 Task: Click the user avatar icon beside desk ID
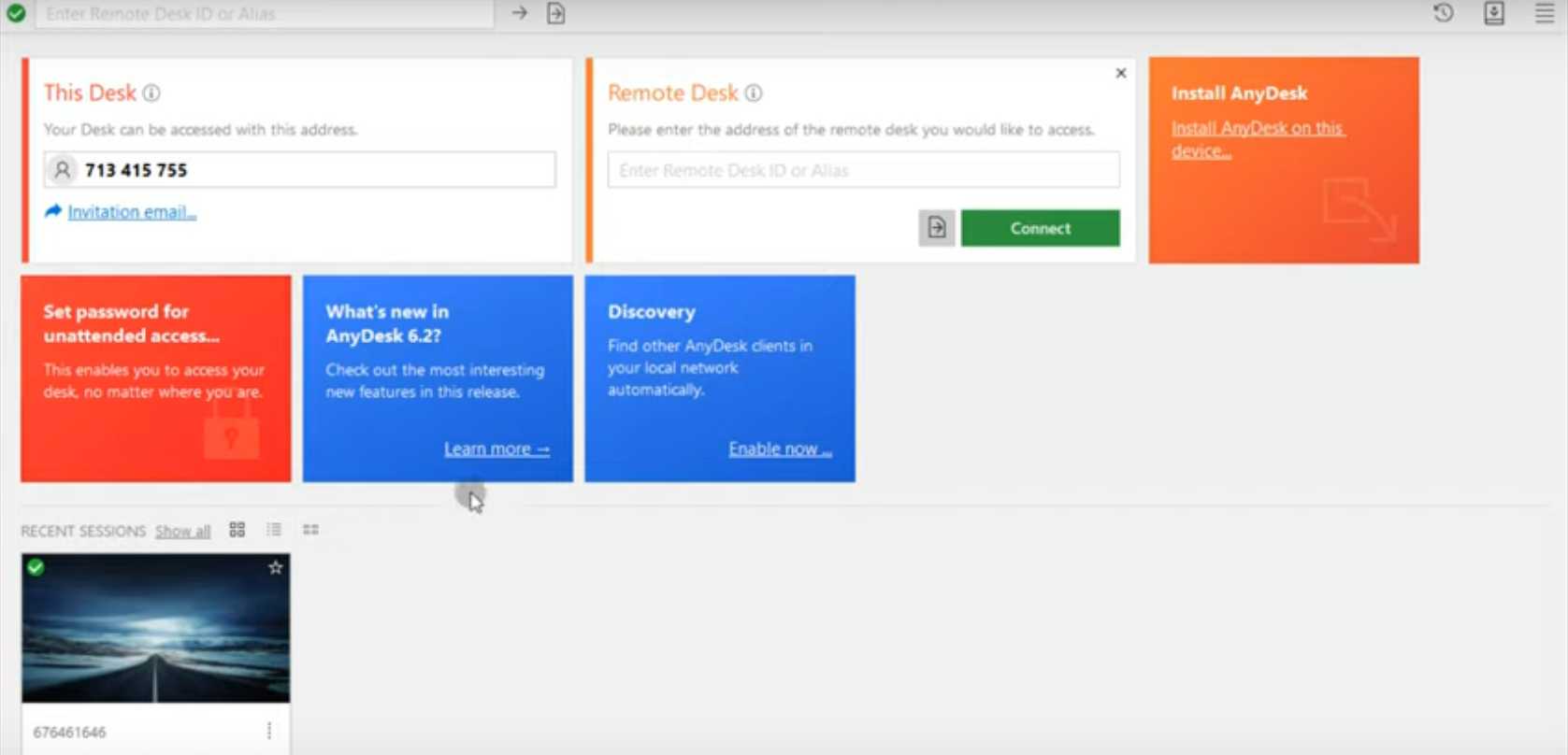click(62, 170)
